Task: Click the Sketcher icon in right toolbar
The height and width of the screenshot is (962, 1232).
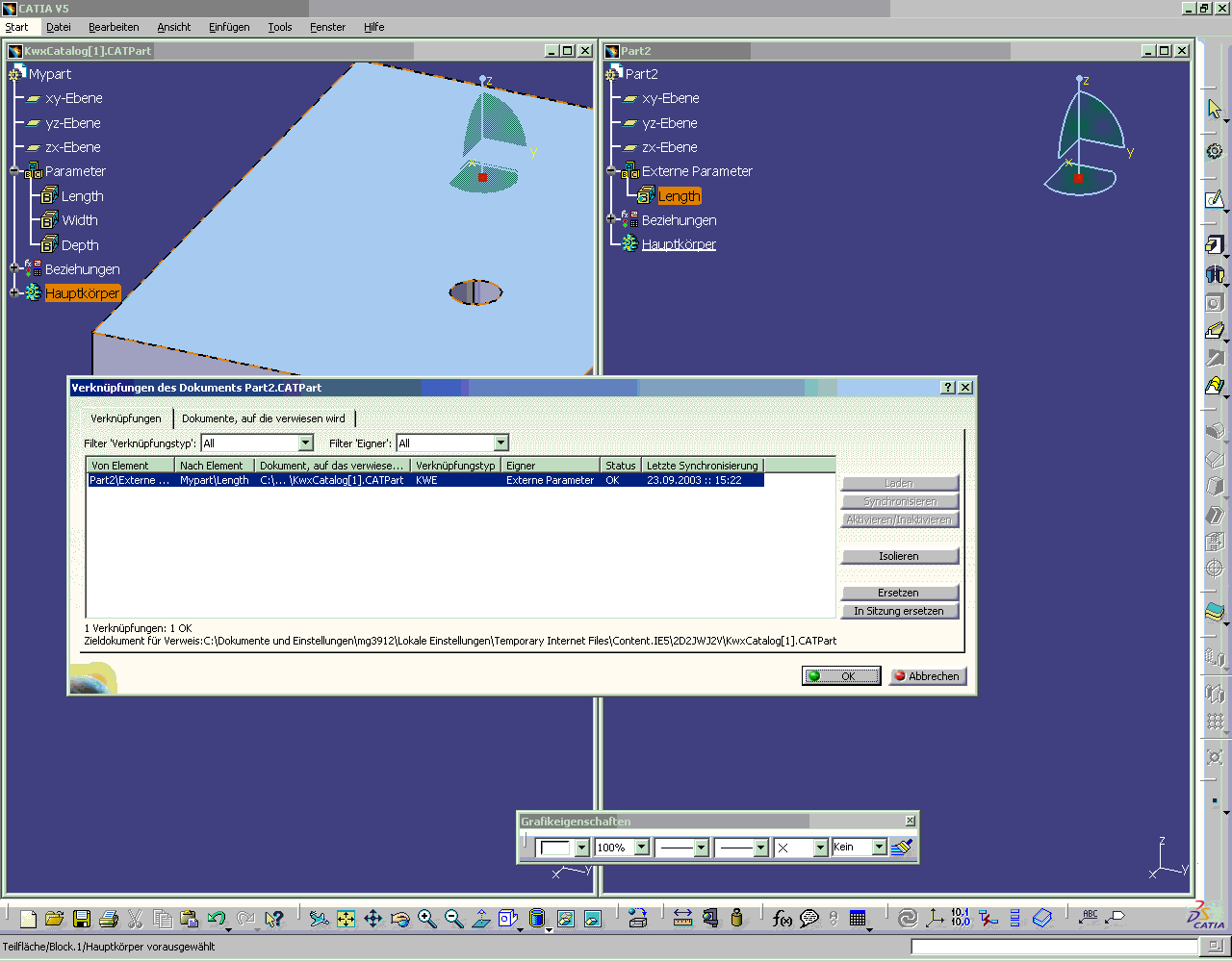Action: coord(1215,199)
